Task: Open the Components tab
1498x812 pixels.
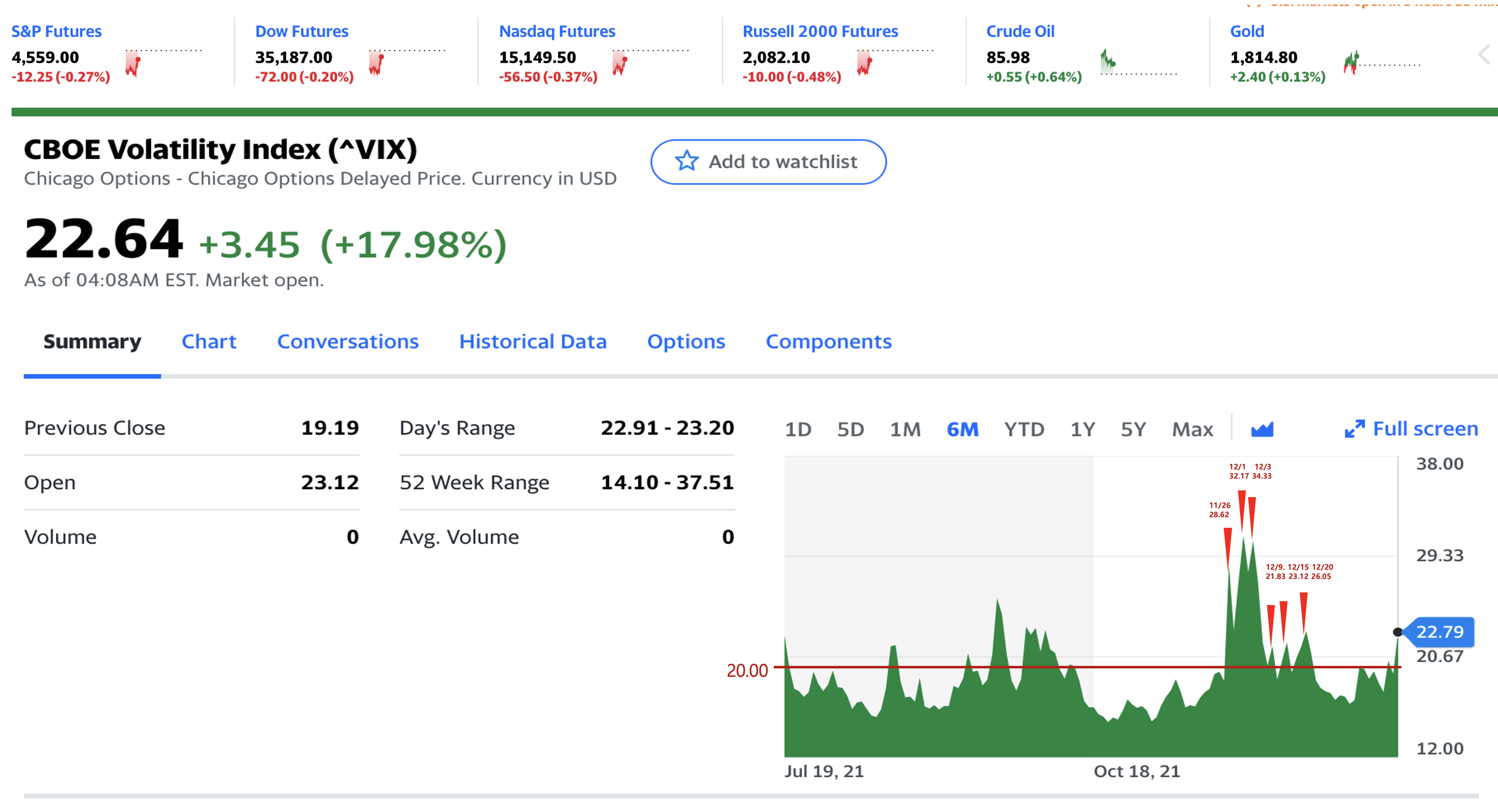Action: (828, 342)
